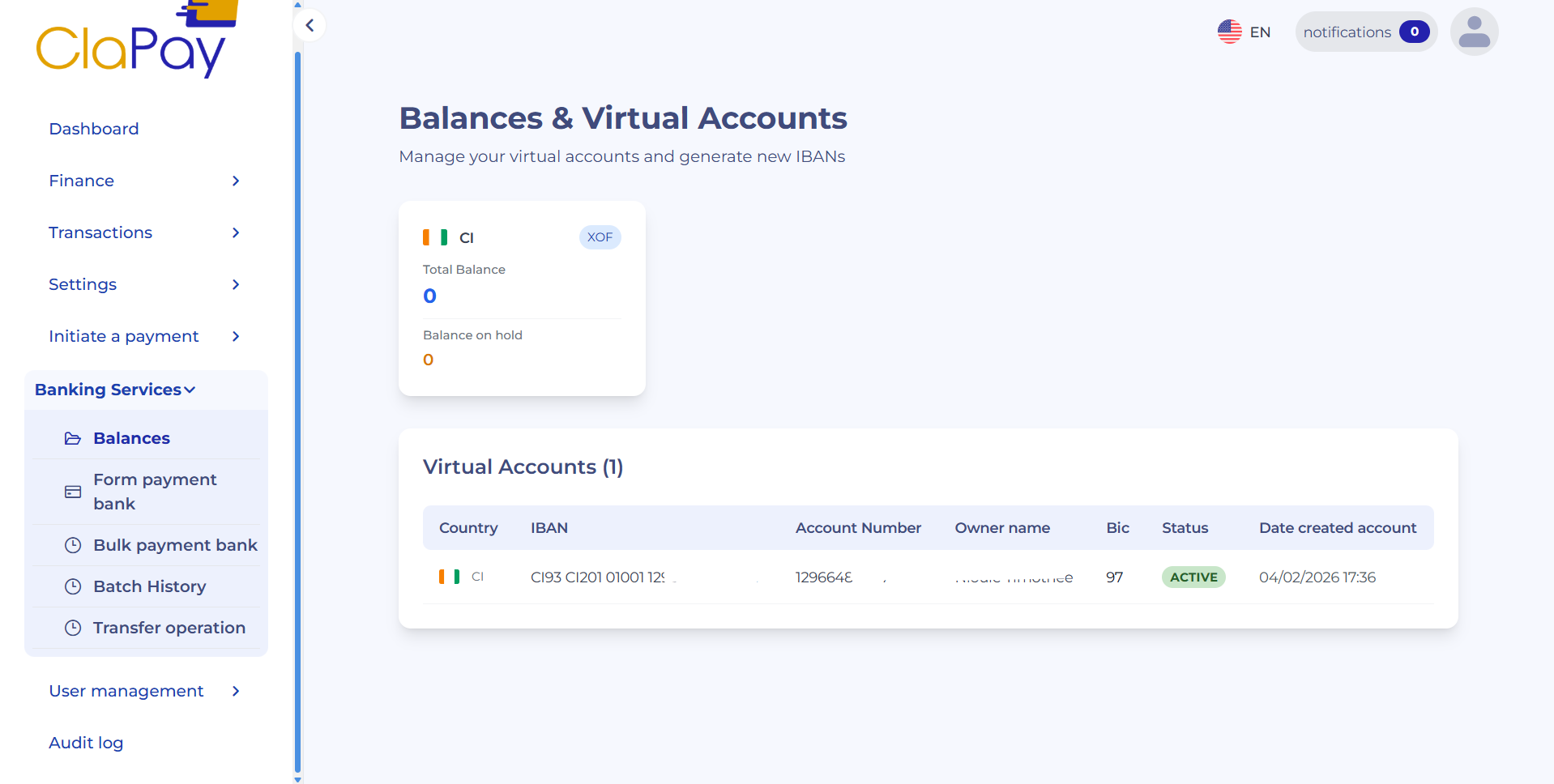Open the profile avatar icon

tap(1474, 31)
